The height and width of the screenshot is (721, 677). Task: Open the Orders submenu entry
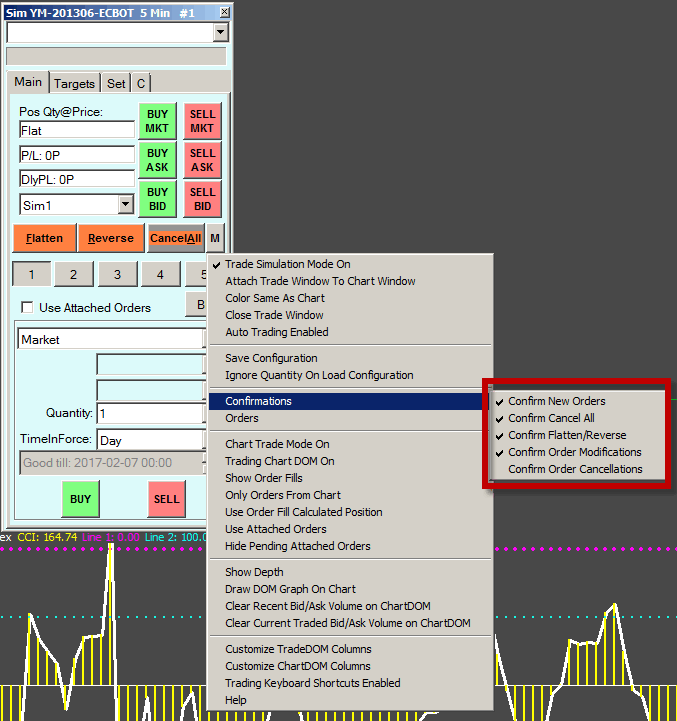(x=242, y=418)
